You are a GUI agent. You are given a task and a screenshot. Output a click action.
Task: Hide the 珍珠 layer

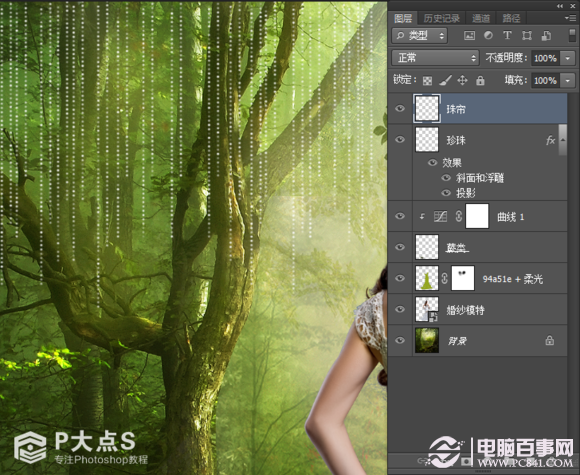point(400,139)
